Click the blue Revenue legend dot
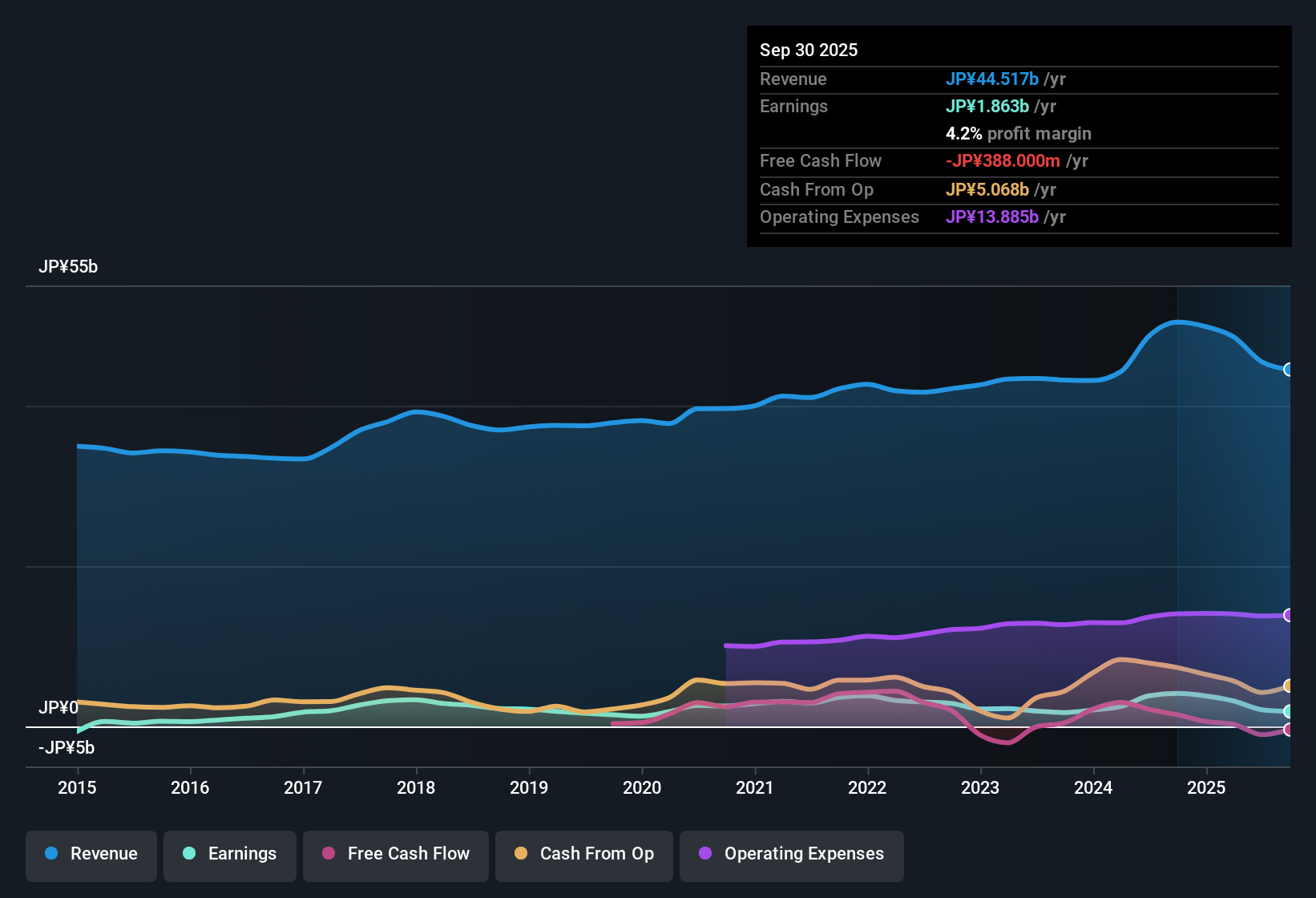This screenshot has width=1316, height=898. pos(51,854)
